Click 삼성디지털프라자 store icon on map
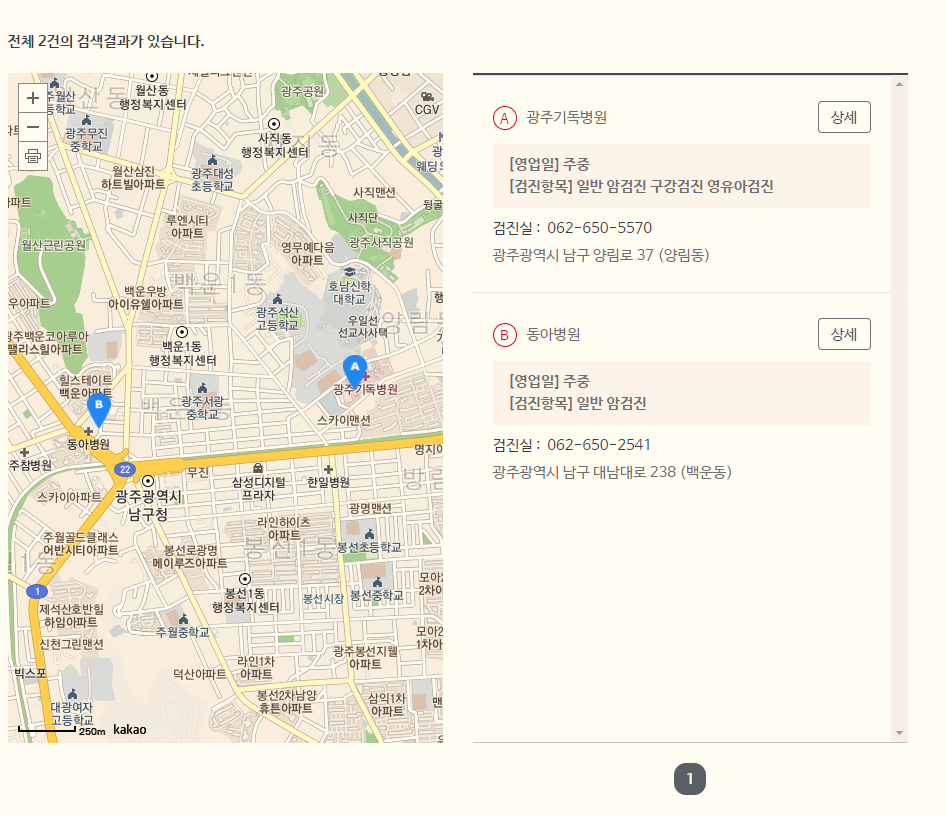The image size is (946, 816). click(x=258, y=468)
